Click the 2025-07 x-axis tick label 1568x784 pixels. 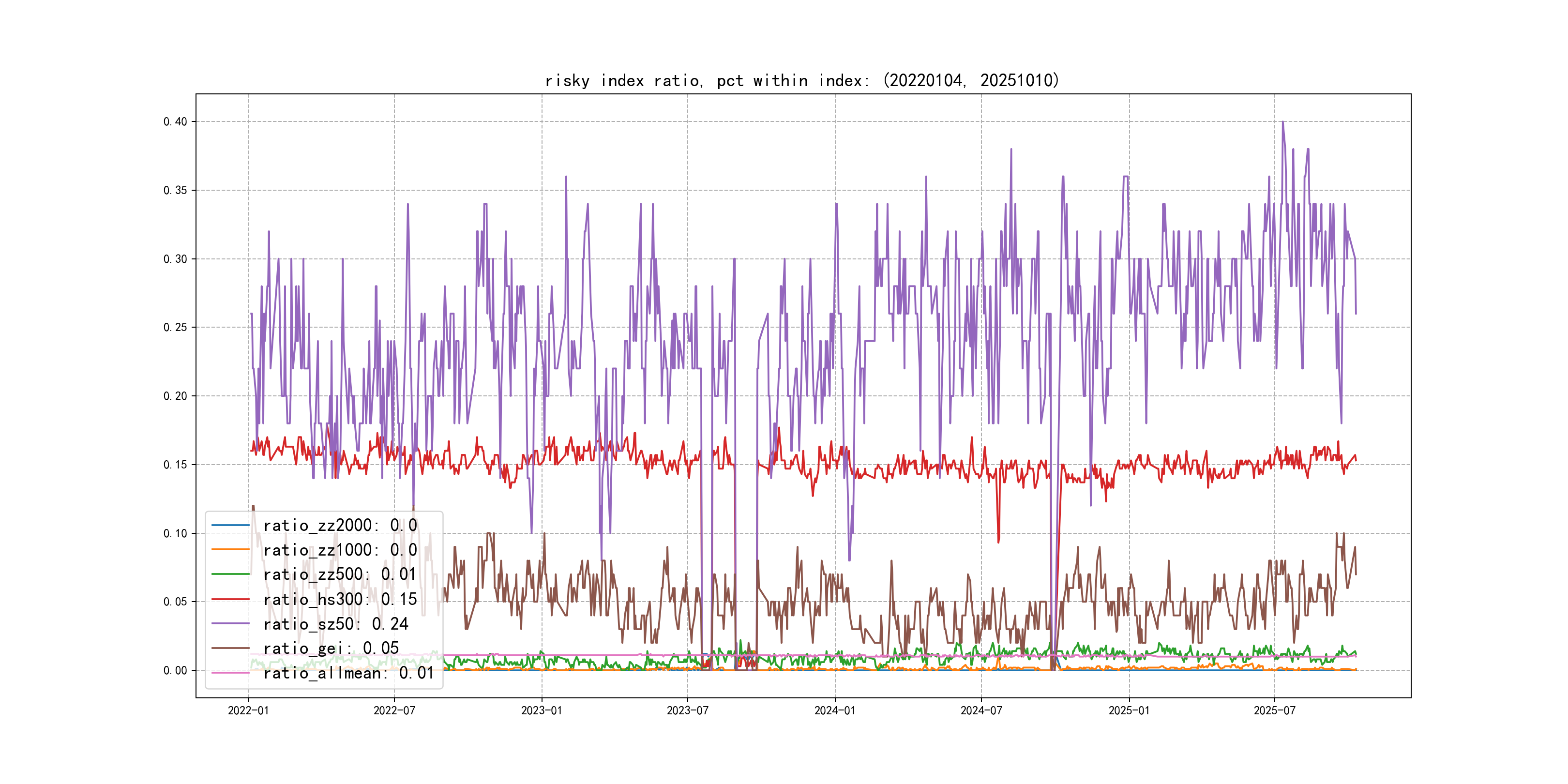point(1274,710)
